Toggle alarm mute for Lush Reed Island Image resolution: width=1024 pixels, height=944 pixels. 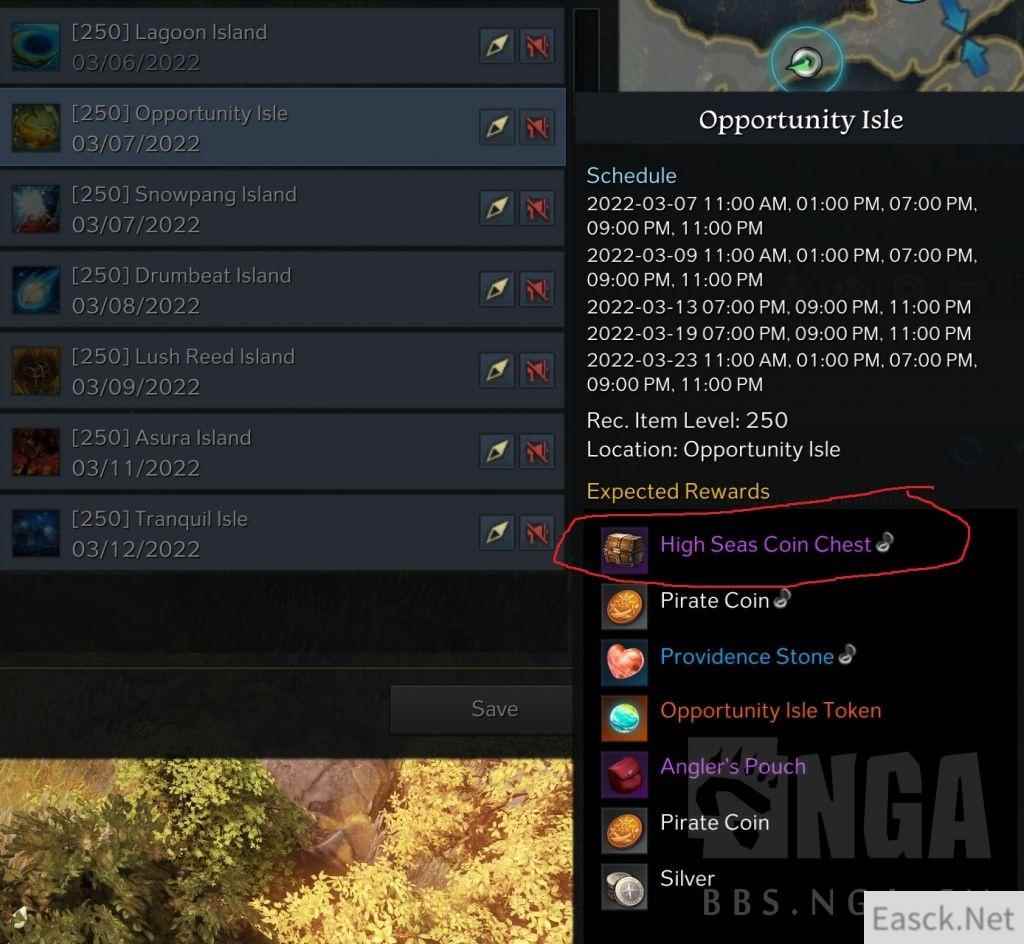coord(537,370)
